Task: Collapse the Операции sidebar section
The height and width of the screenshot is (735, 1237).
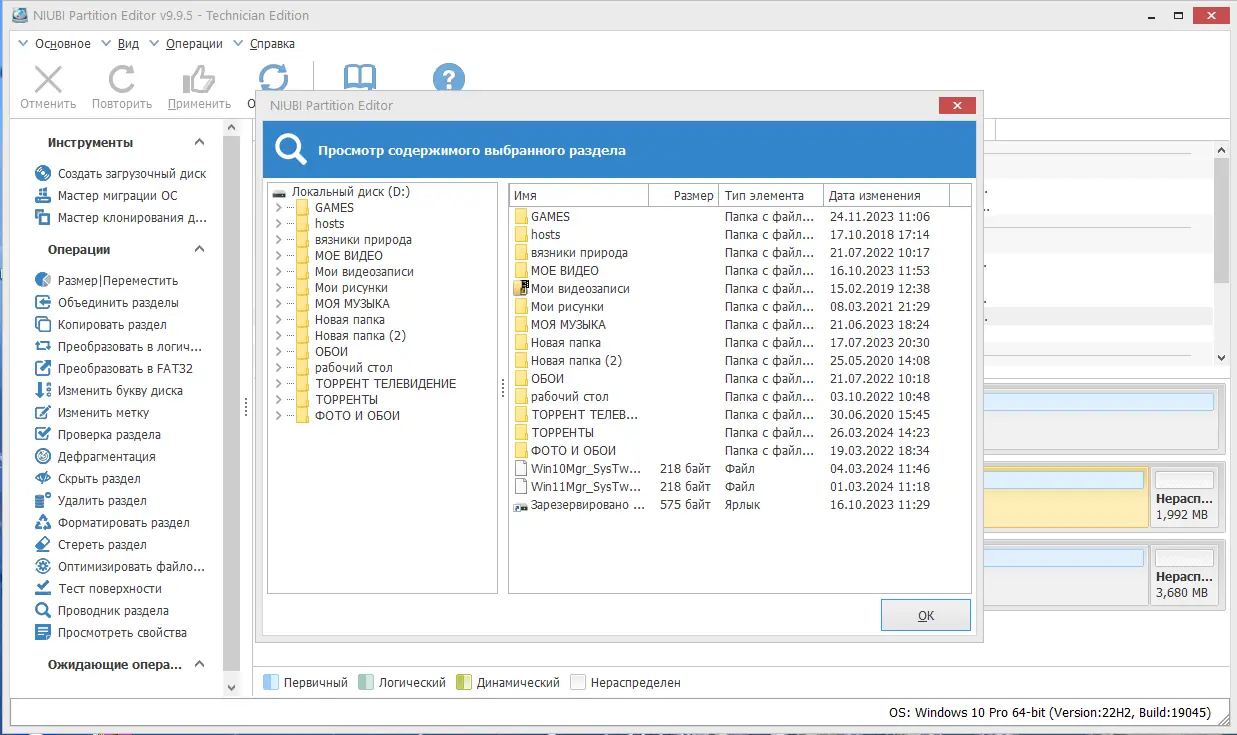Action: click(x=199, y=249)
